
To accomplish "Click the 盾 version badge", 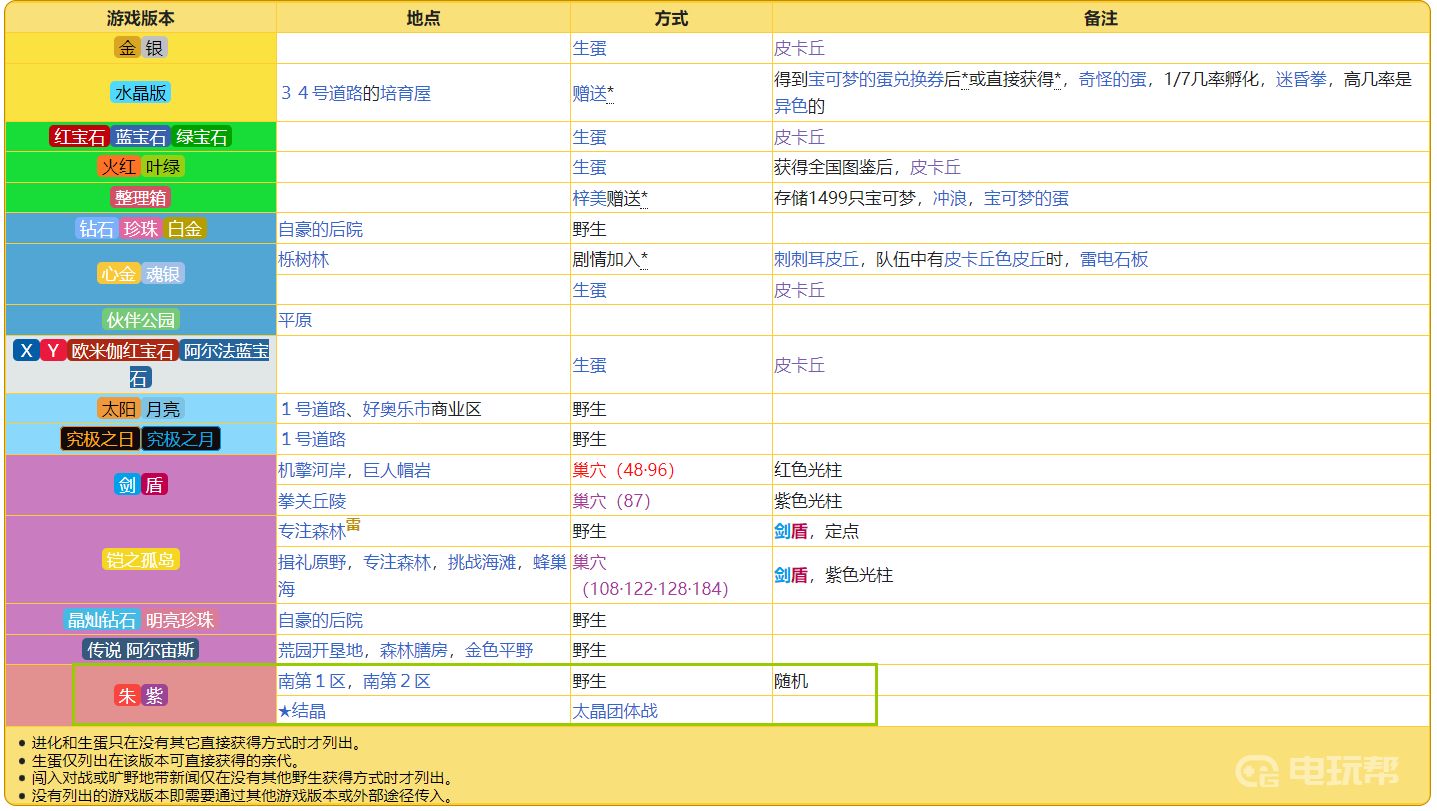I will tap(155, 485).
